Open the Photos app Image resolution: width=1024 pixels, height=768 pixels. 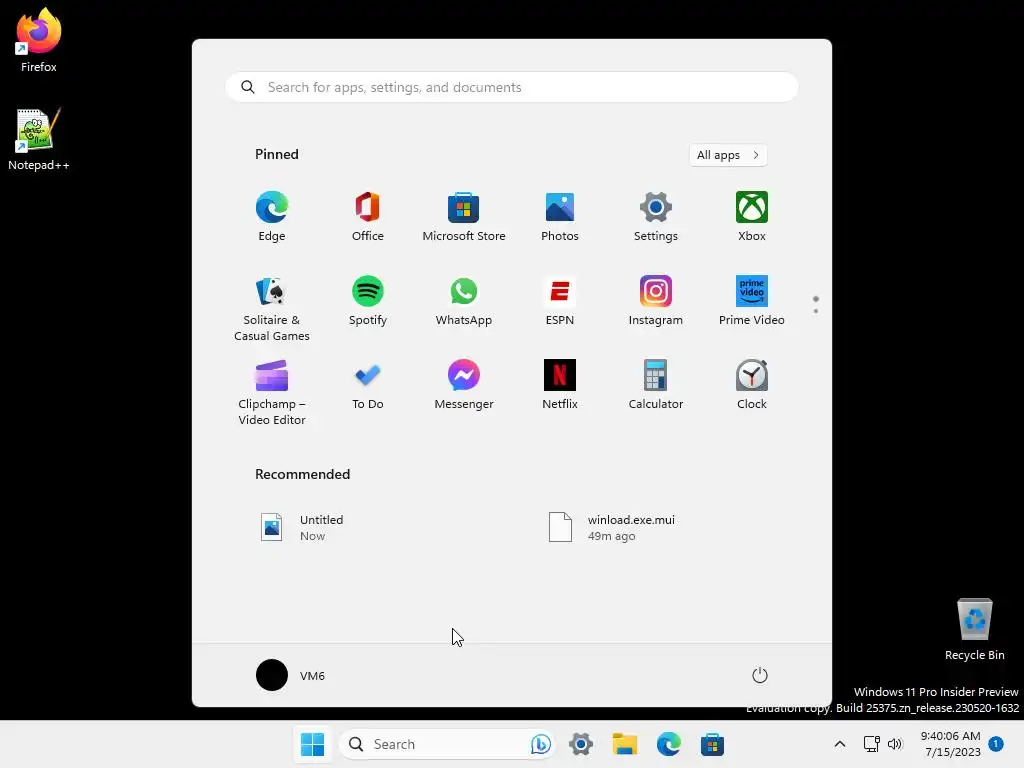(560, 217)
